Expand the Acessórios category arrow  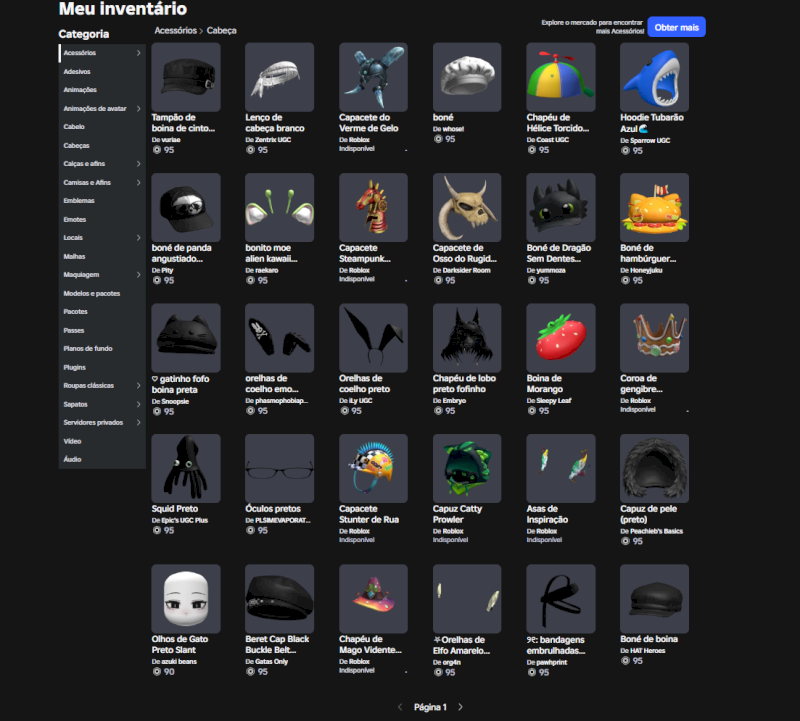pos(138,53)
